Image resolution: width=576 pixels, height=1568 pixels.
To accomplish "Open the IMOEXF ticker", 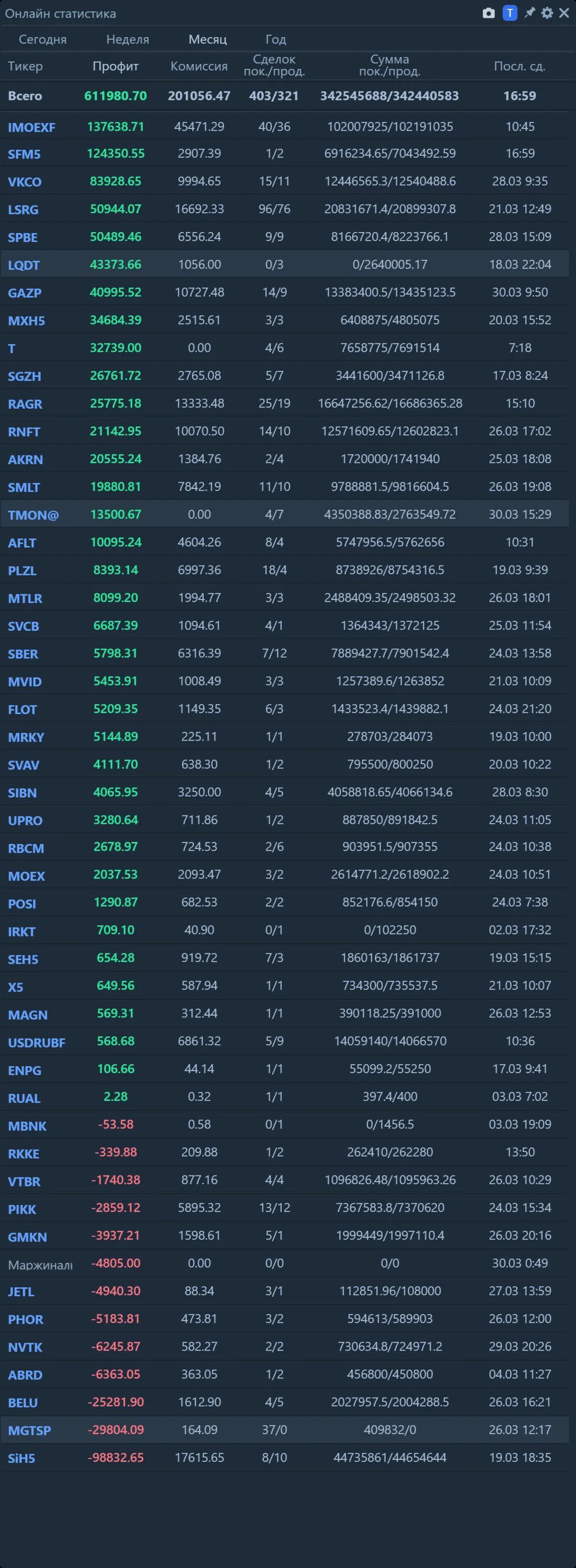I will coord(32,127).
